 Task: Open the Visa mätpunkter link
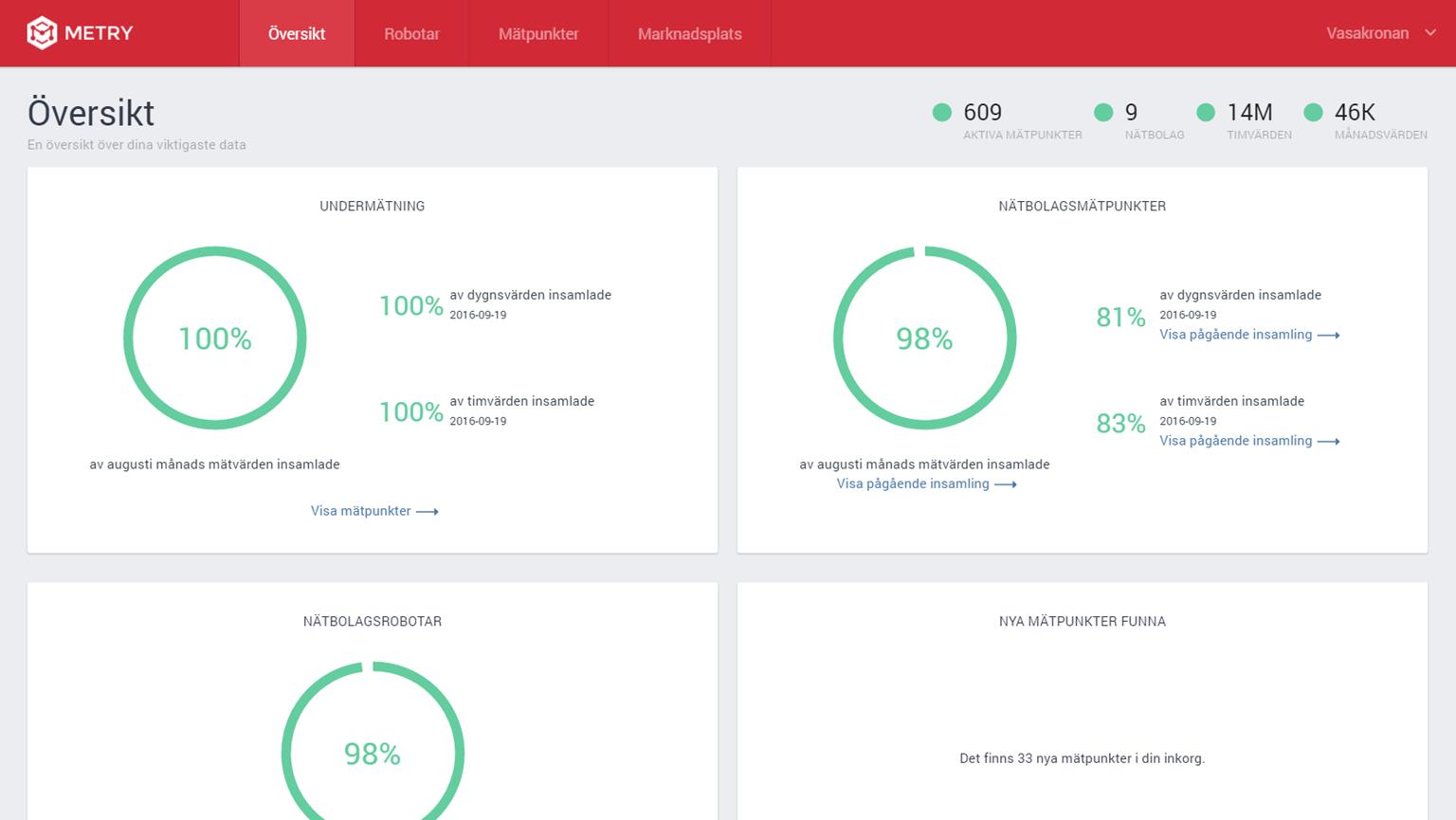(x=374, y=511)
